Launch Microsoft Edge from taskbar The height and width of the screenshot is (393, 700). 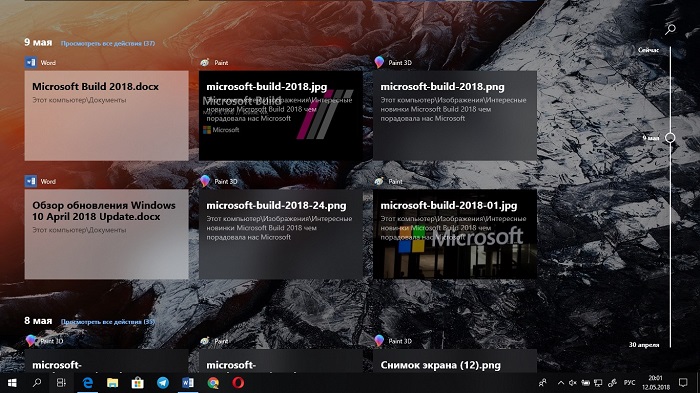coord(88,383)
